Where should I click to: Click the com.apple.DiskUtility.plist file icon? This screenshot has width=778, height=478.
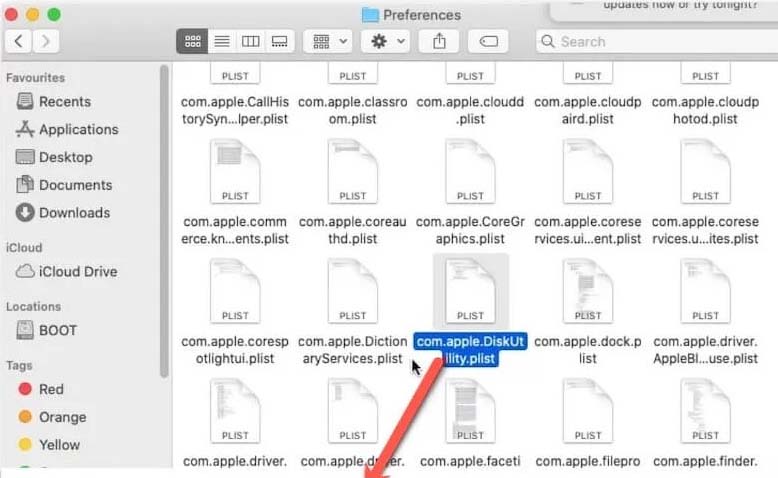click(x=470, y=291)
